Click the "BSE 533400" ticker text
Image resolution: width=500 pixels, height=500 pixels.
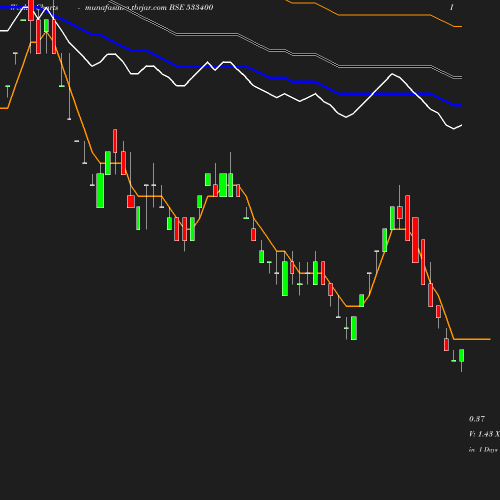(191, 7)
